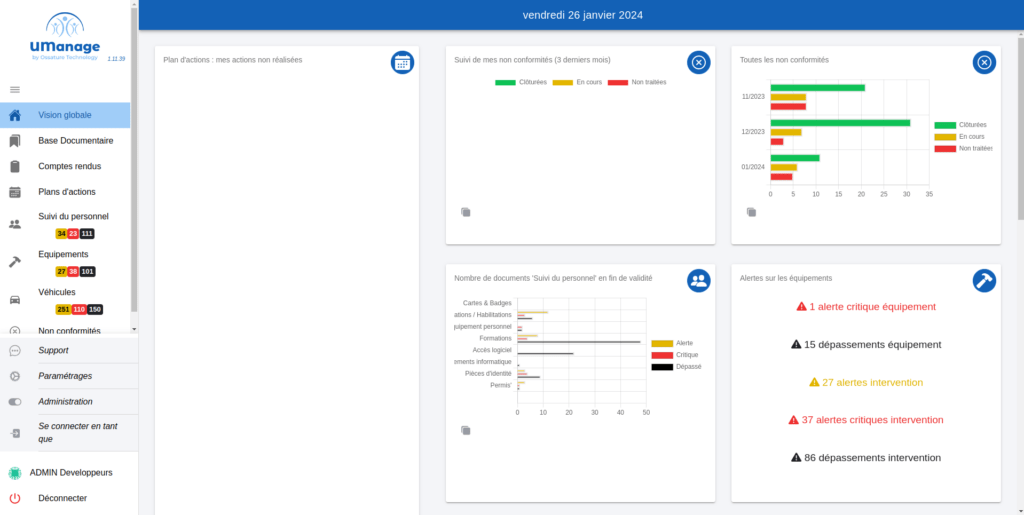Image resolution: width=1024 pixels, height=515 pixels.
Task: Click the bookmark icon for Base Documentaire
Action: (15, 141)
